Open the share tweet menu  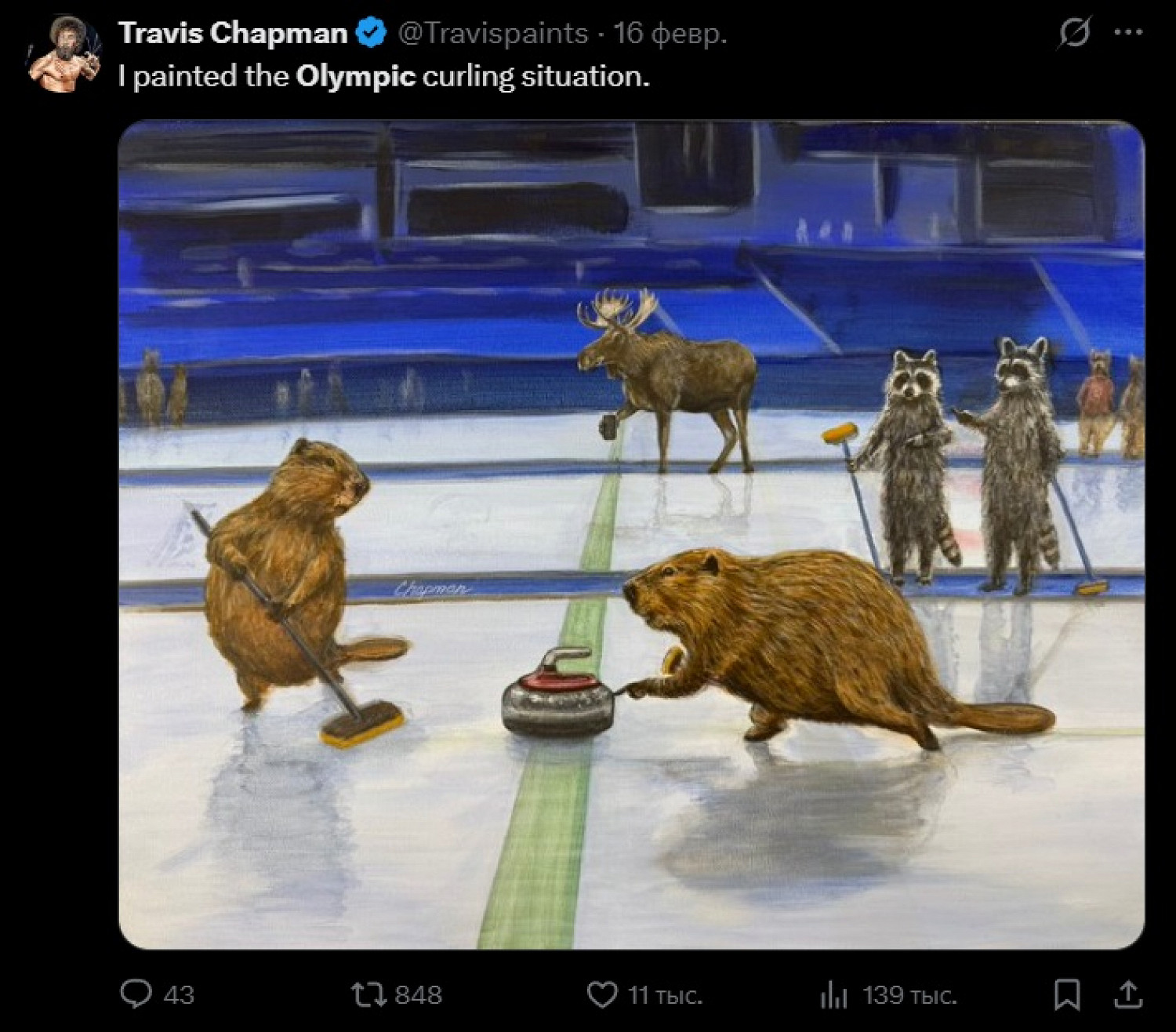click(x=1127, y=995)
